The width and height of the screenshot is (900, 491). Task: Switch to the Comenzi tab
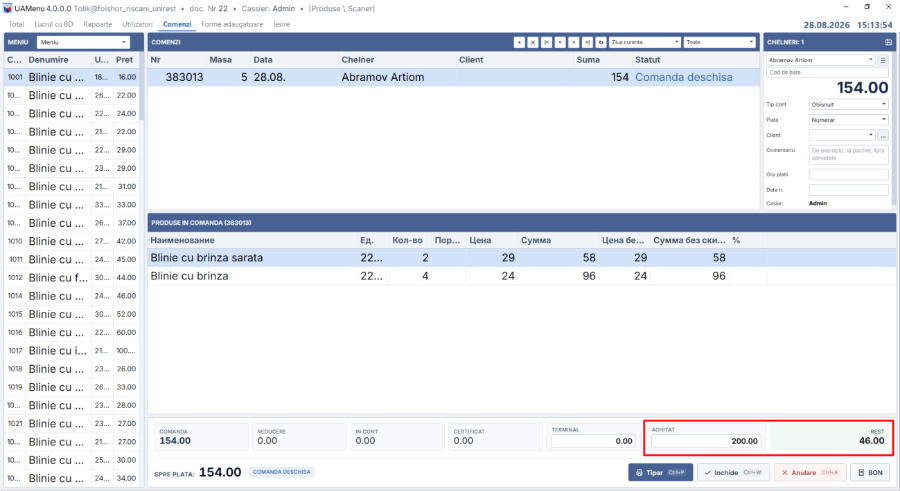pyautogui.click(x=177, y=24)
